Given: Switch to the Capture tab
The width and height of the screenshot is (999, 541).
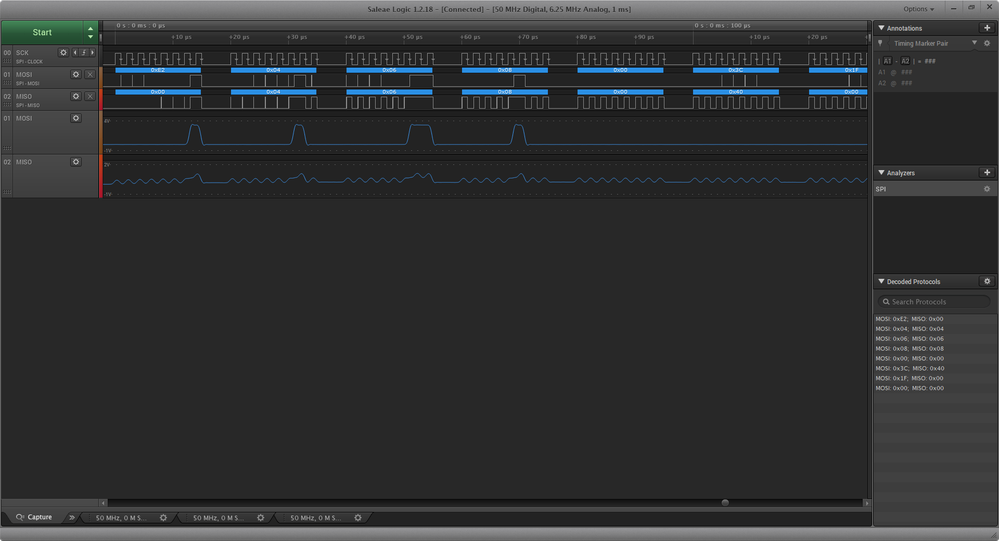Looking at the screenshot, I should click(x=34, y=517).
